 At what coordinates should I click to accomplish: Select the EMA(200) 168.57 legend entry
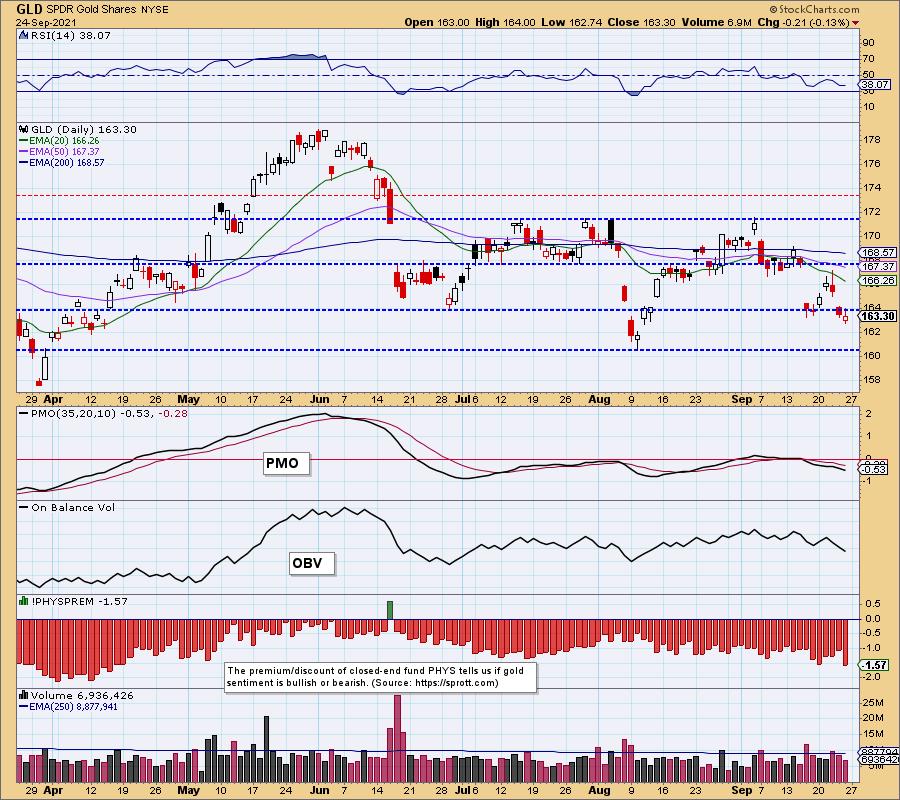pyautogui.click(x=62, y=162)
